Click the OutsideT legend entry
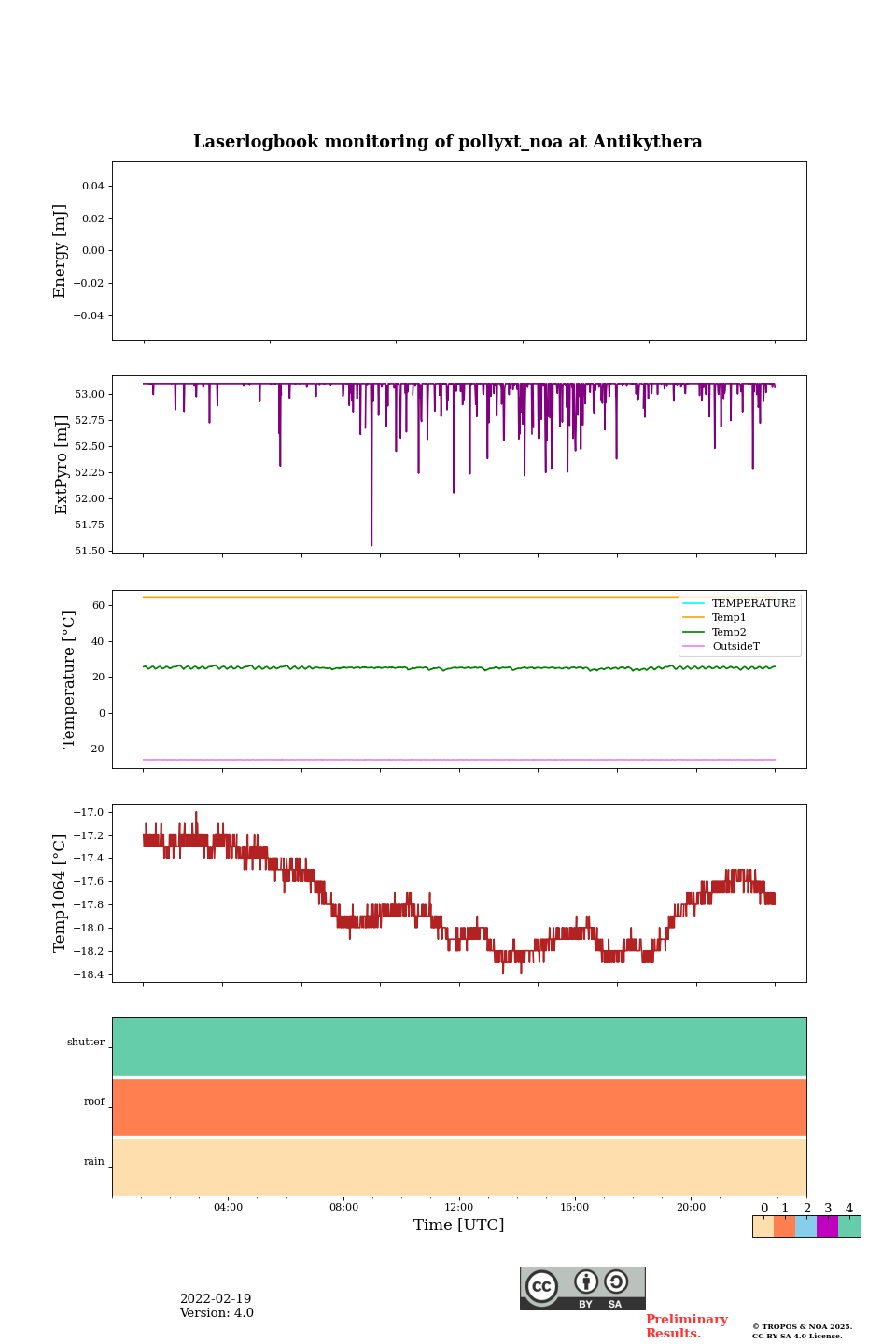896x1344 pixels. coord(721,646)
